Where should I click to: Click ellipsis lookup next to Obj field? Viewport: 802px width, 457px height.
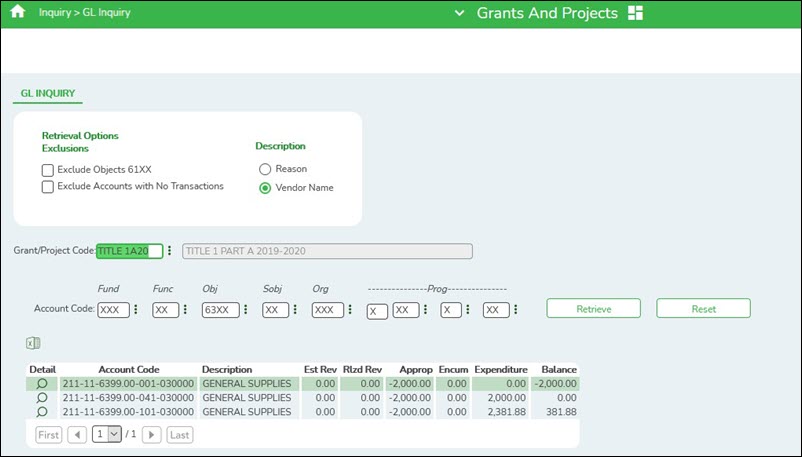click(246, 310)
